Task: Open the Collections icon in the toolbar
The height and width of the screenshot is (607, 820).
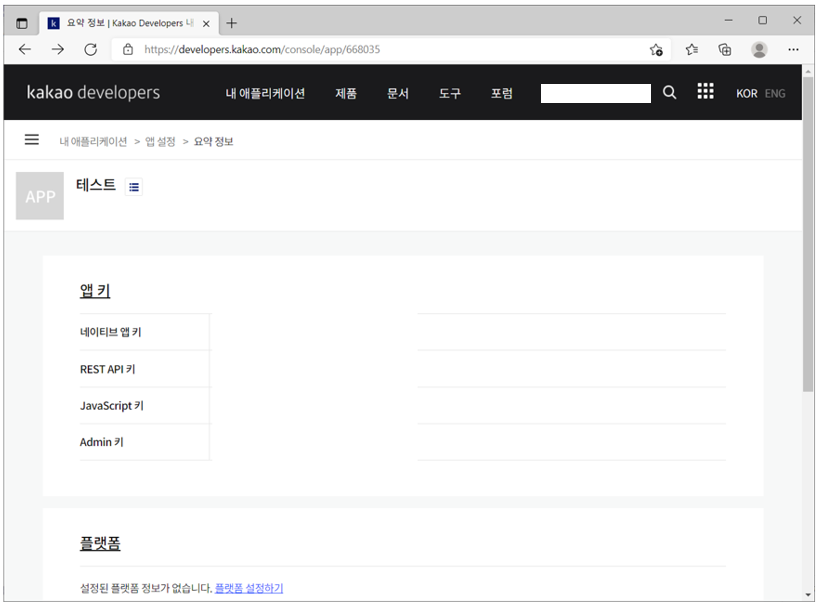Action: click(x=724, y=50)
